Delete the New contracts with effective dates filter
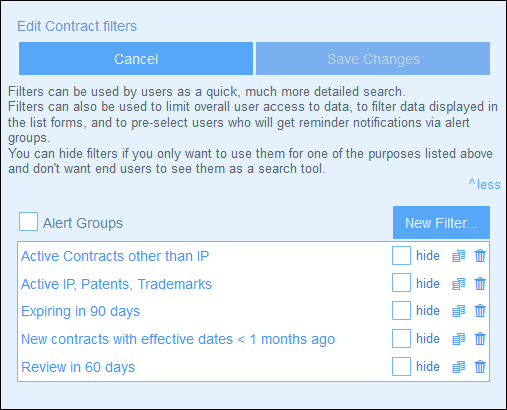 point(480,339)
